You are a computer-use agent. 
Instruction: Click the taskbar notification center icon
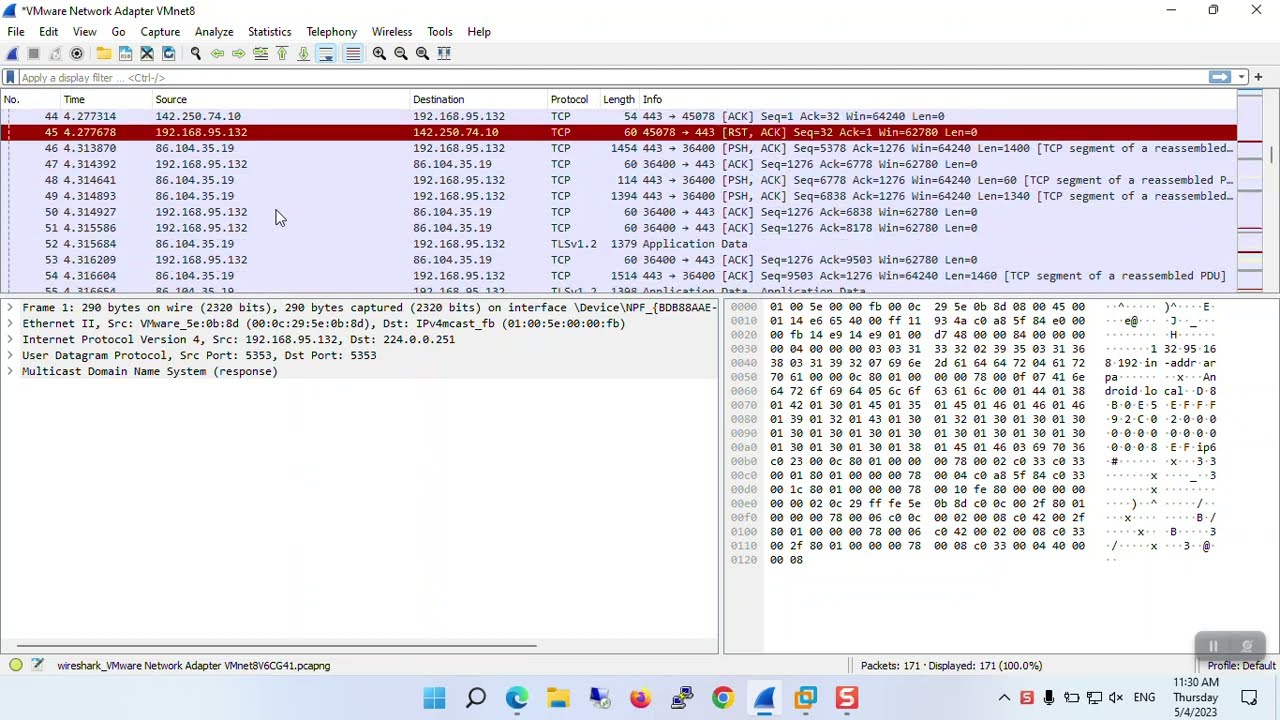(x=1249, y=698)
